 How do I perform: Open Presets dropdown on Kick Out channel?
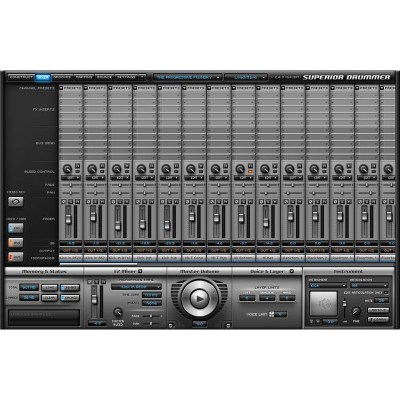click(x=144, y=88)
